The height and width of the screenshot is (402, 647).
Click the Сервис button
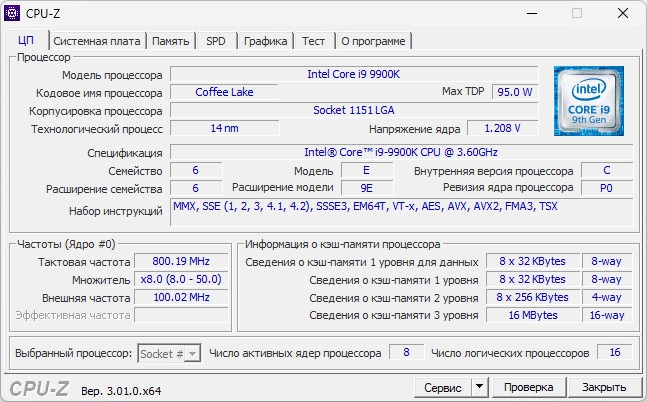point(443,387)
